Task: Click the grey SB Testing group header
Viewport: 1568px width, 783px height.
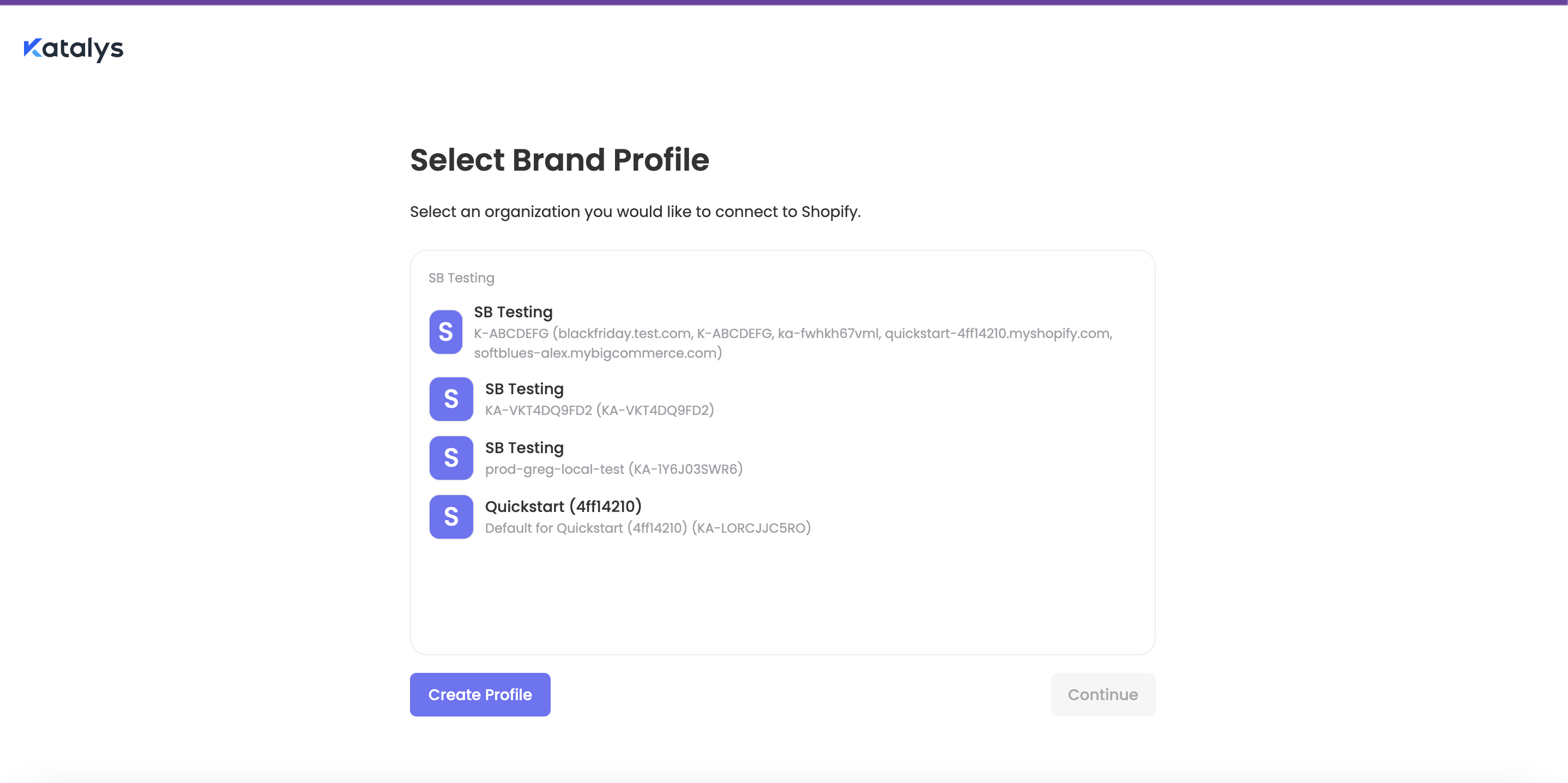Action: (x=461, y=278)
